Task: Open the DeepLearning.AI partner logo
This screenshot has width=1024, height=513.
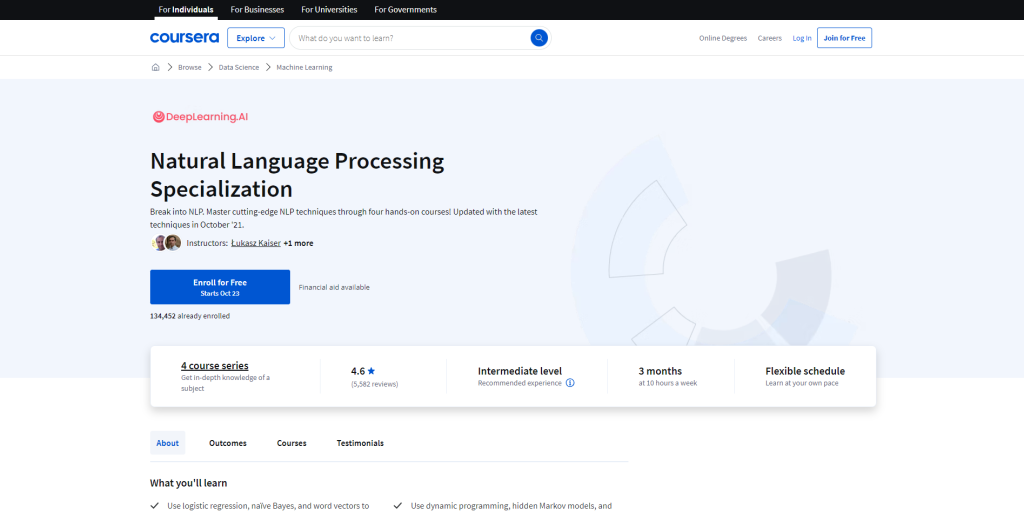Action: (200, 117)
